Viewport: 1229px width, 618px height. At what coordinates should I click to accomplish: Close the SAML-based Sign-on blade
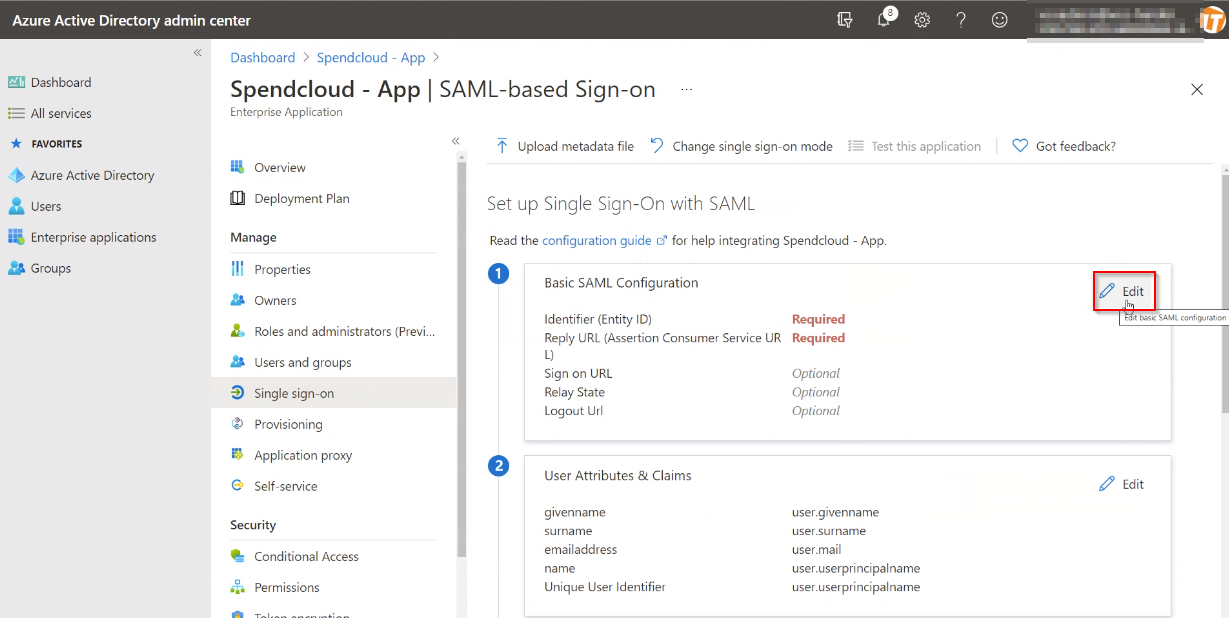click(x=1197, y=89)
